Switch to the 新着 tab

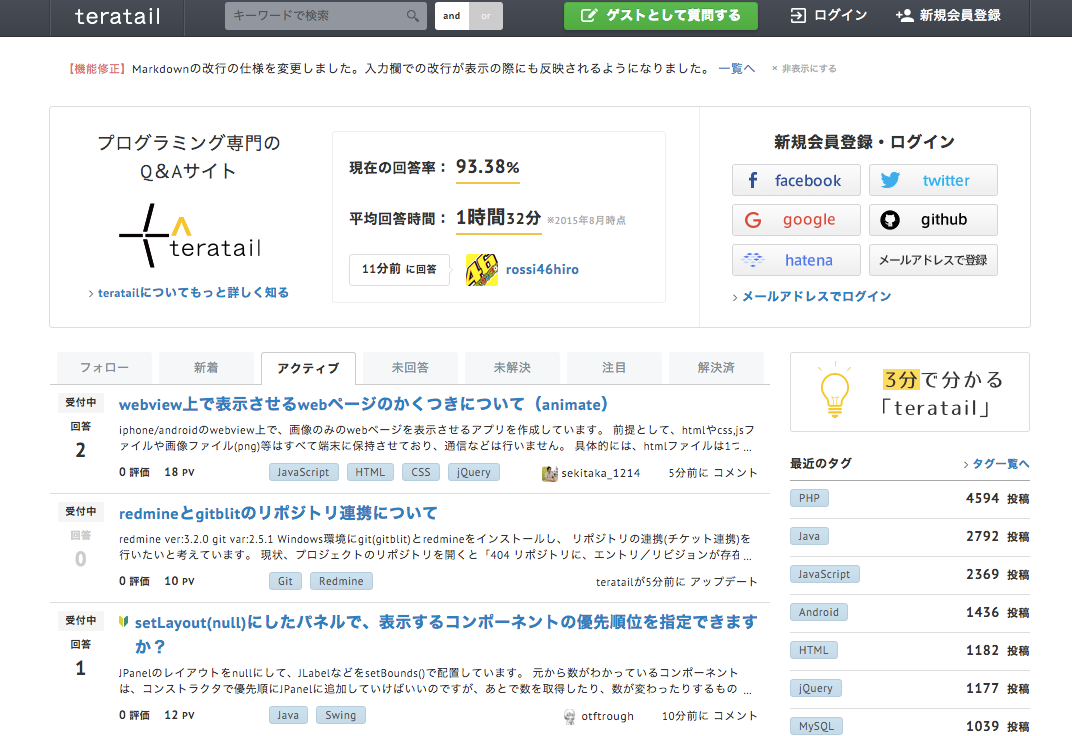[x=206, y=368]
